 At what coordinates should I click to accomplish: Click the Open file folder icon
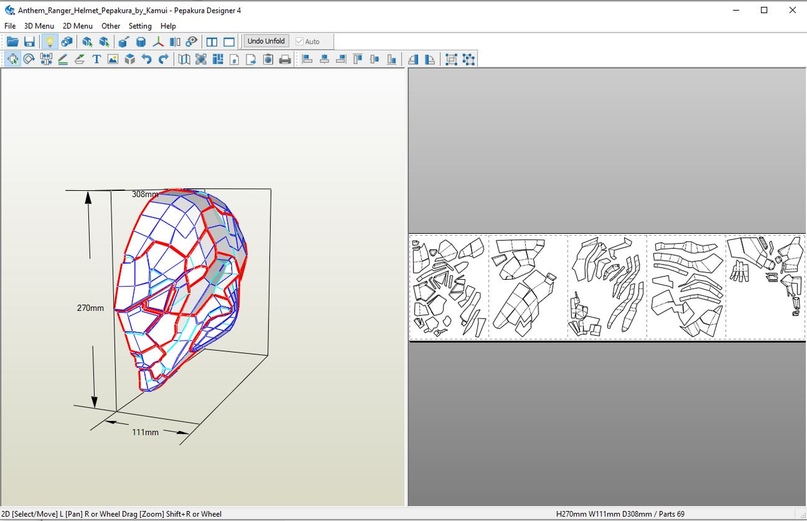pos(12,42)
